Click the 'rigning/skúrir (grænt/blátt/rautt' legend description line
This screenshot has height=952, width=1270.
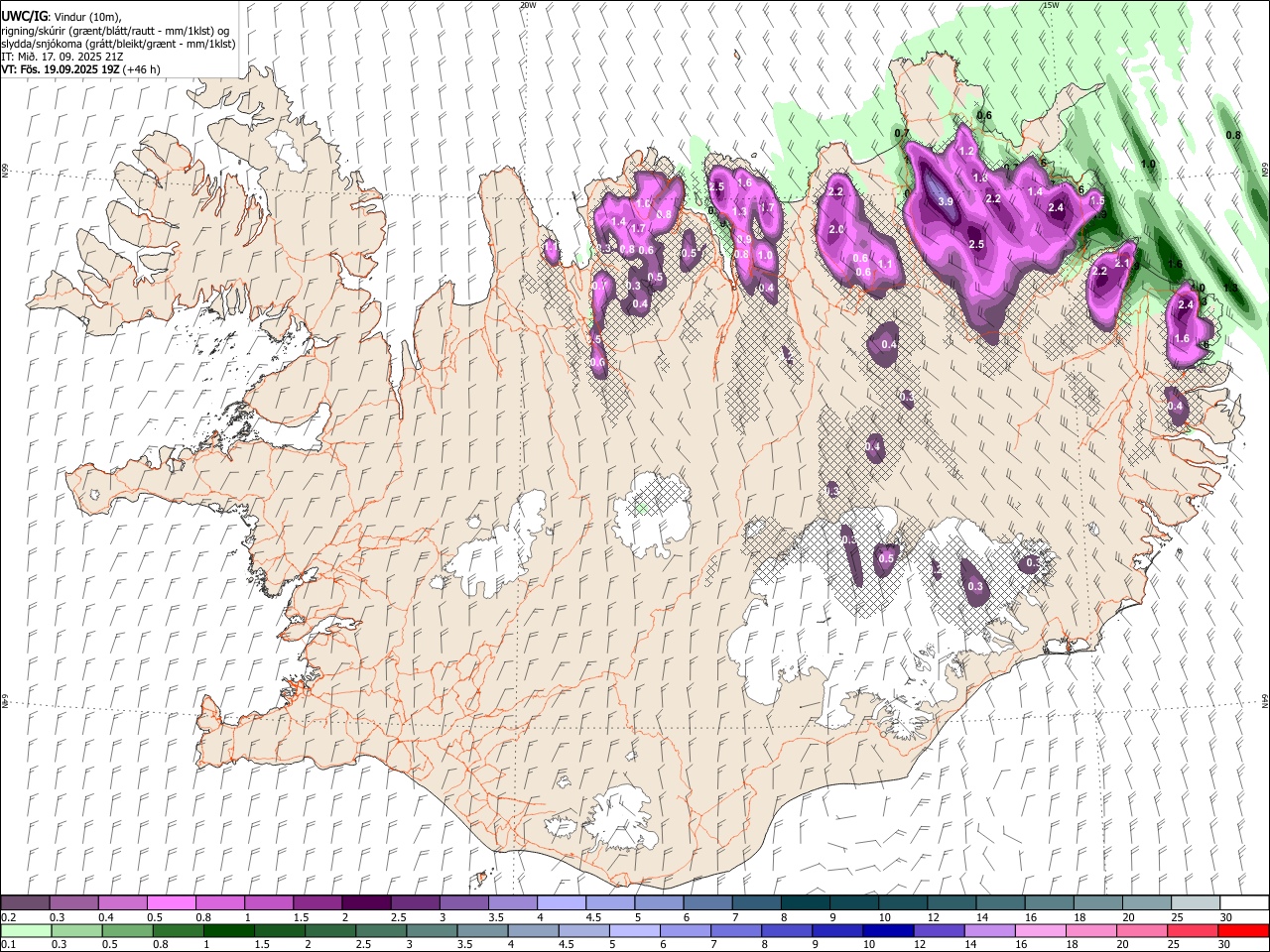point(116,30)
